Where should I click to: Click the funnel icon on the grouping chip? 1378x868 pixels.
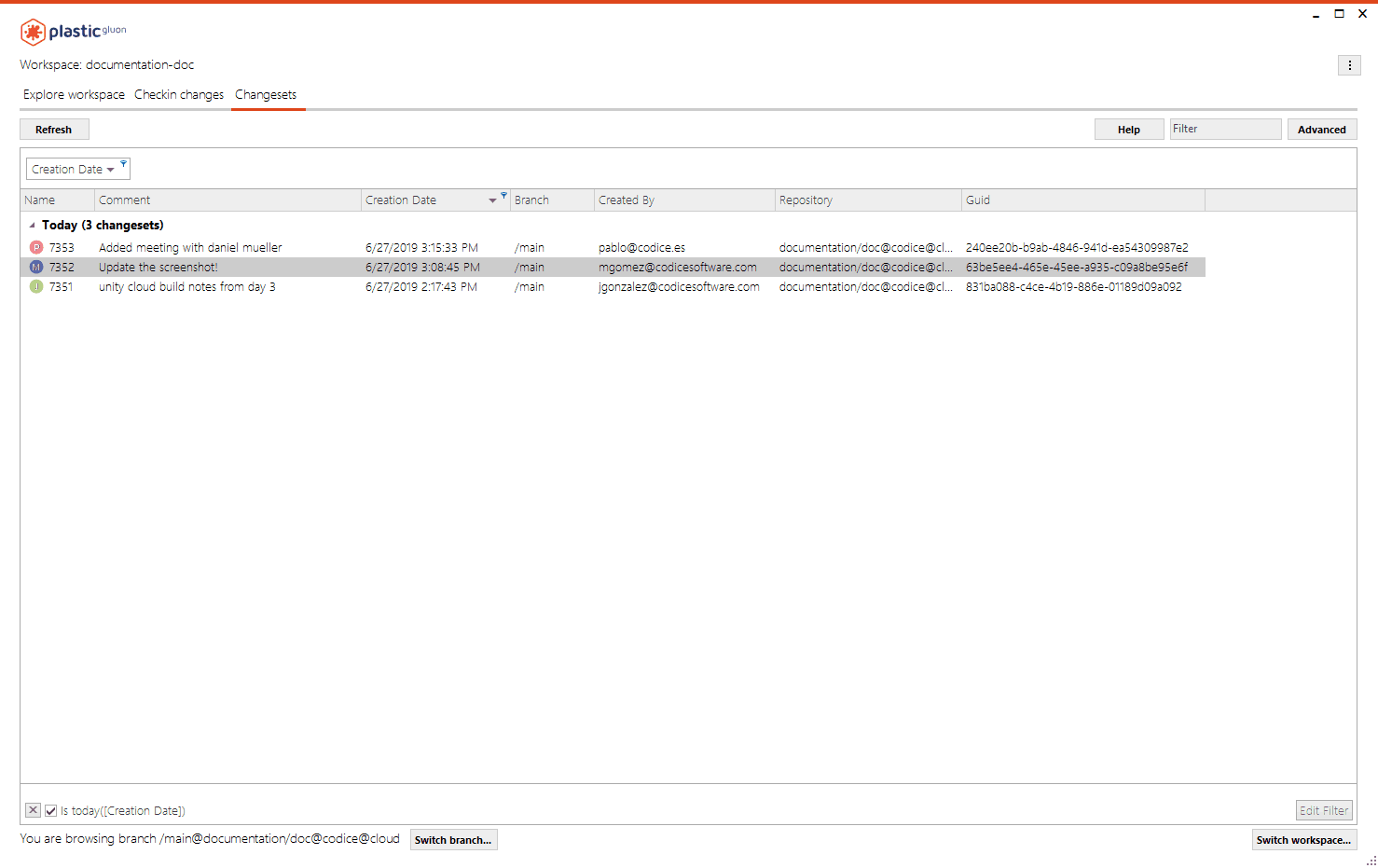(x=123, y=163)
